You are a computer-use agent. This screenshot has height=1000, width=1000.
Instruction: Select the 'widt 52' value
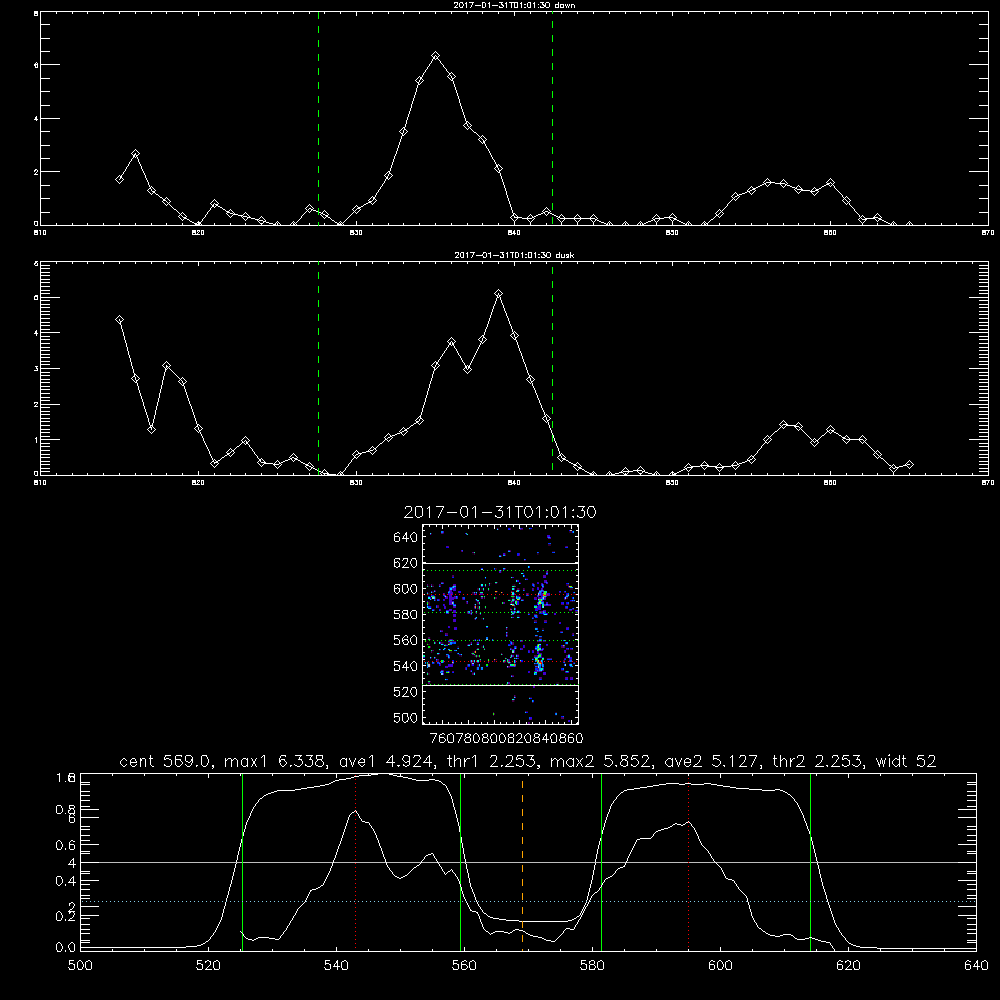[x=906, y=761]
